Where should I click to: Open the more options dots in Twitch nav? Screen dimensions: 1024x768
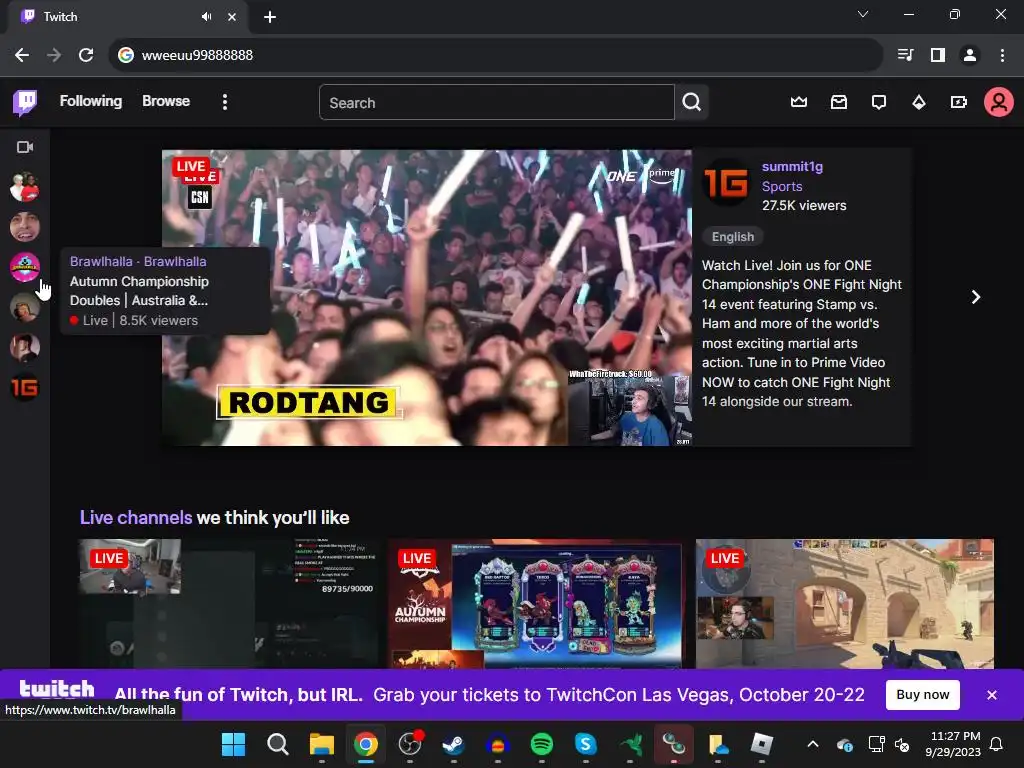pos(225,102)
